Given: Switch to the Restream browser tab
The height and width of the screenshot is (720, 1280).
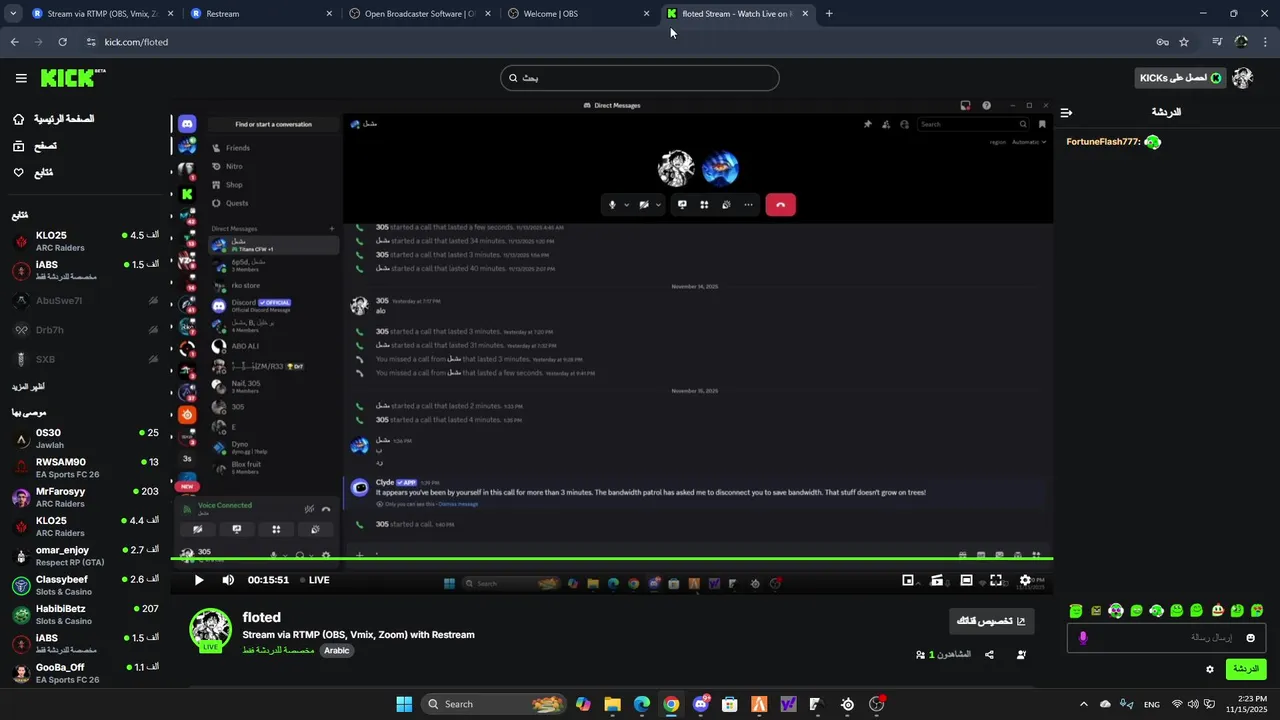Looking at the screenshot, I should [x=262, y=14].
